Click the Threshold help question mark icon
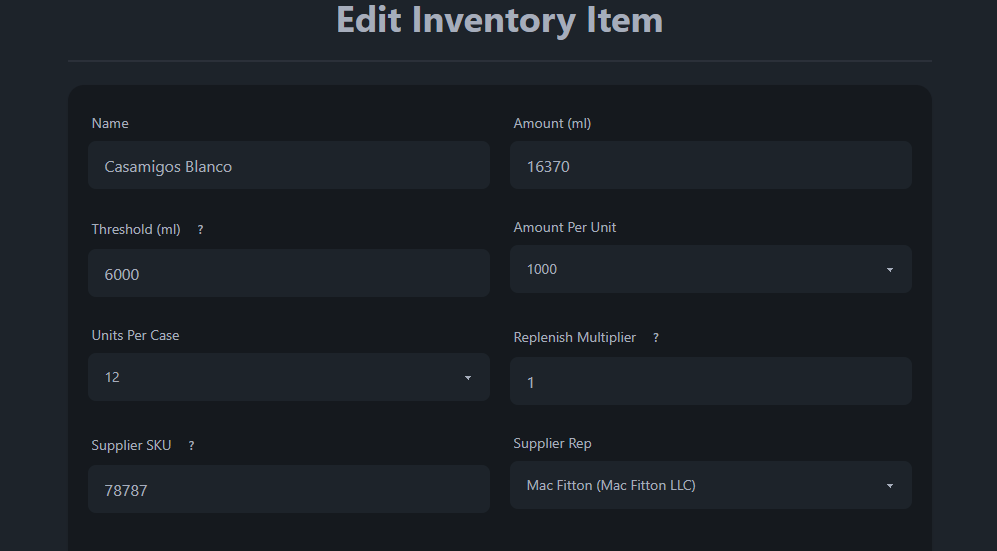Screen dimensions: 997x551 coord(200,230)
